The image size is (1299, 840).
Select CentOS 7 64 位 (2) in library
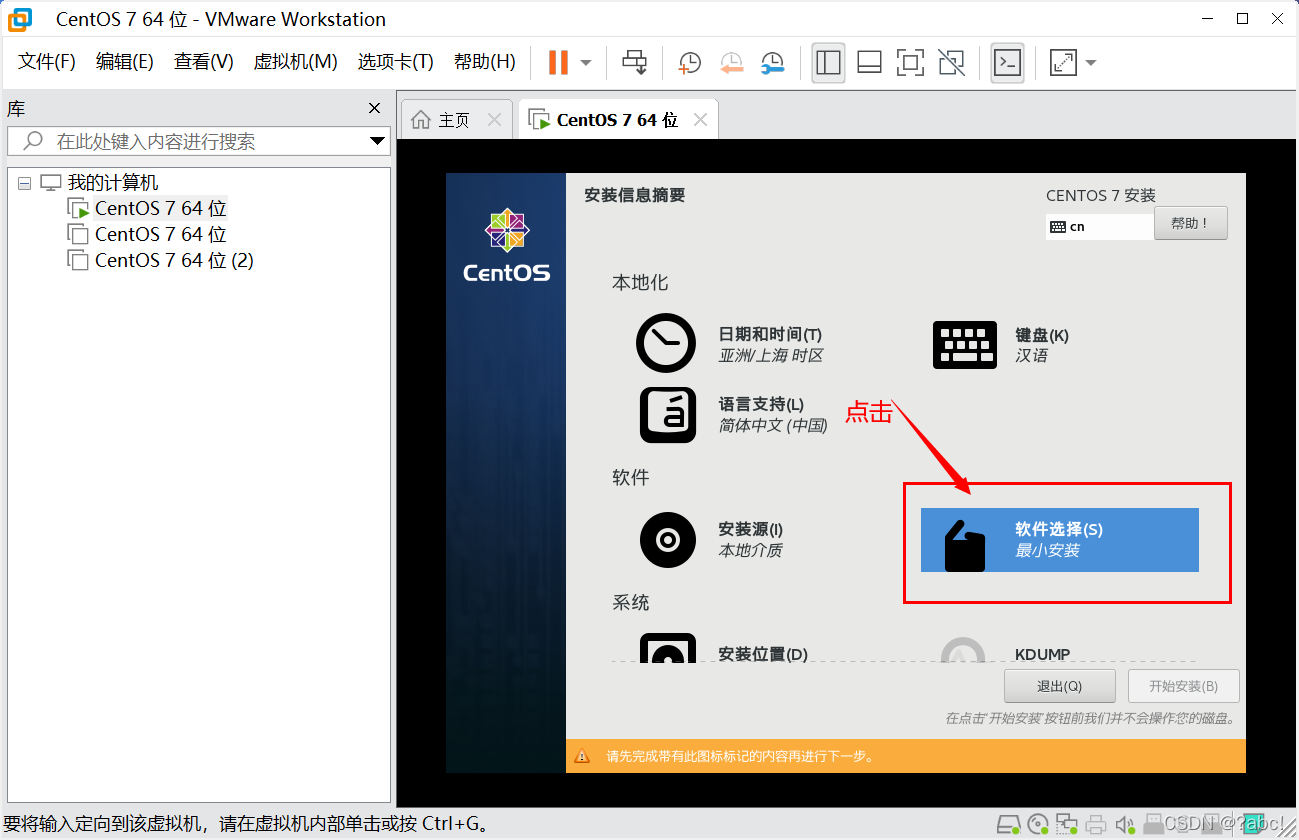tap(174, 261)
